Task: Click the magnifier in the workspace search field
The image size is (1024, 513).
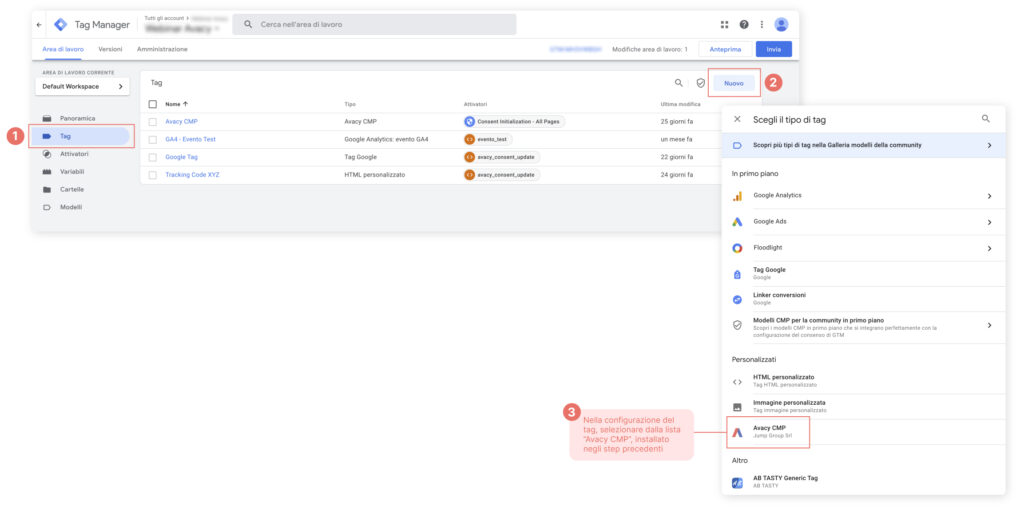Action: point(248,25)
